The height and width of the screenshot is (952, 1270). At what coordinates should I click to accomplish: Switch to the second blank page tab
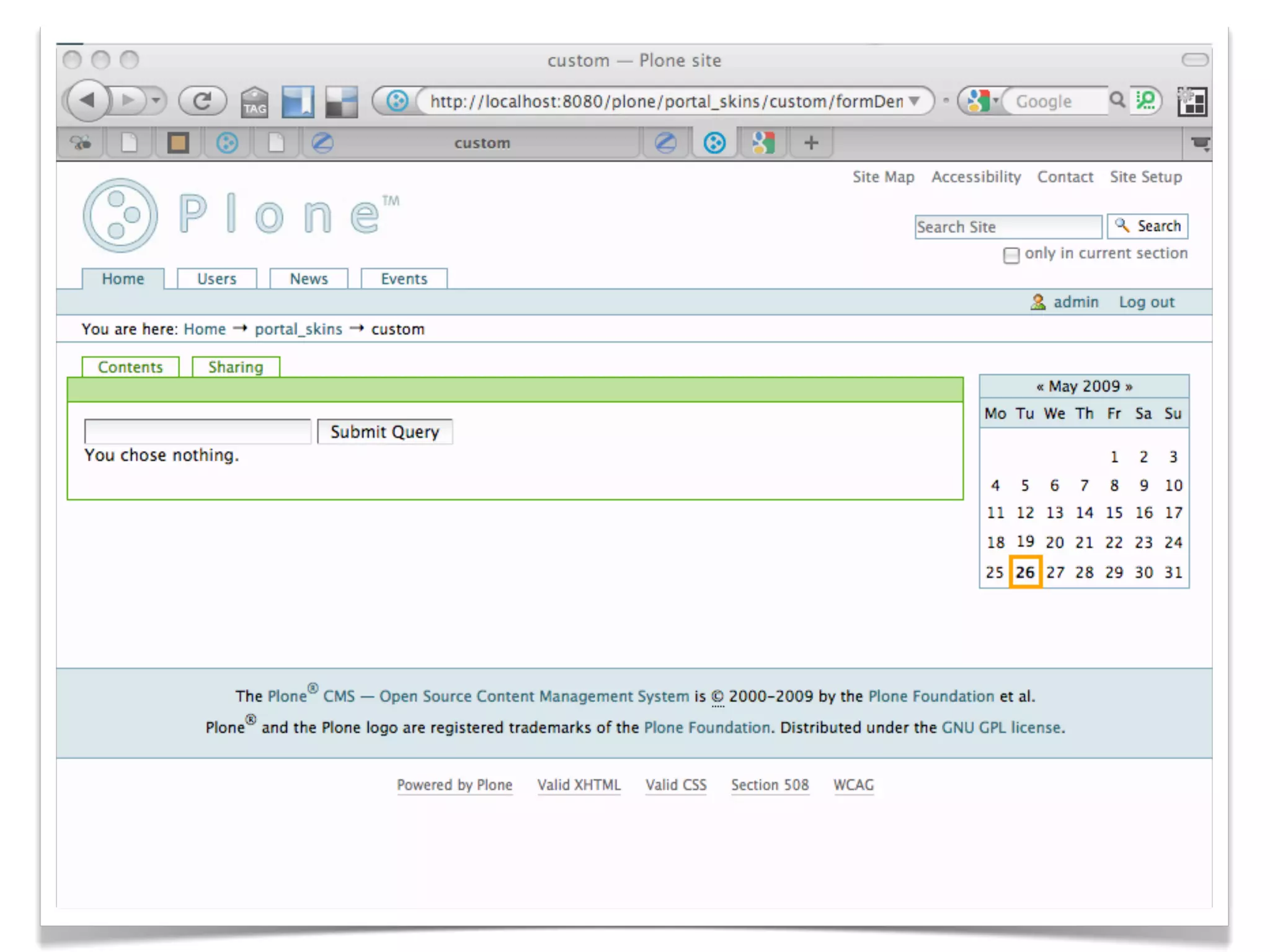[x=276, y=143]
